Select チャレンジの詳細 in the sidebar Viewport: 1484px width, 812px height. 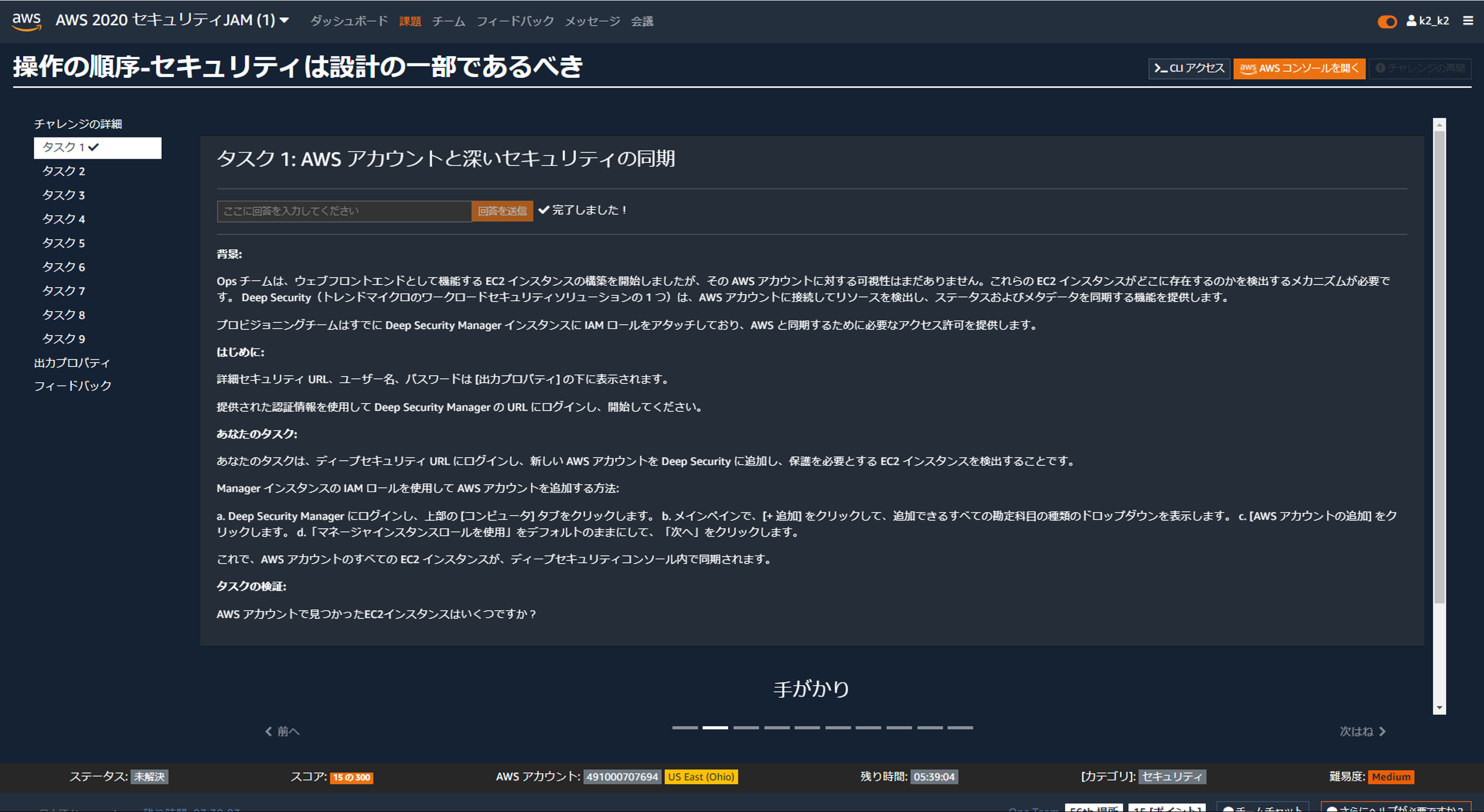point(78,124)
